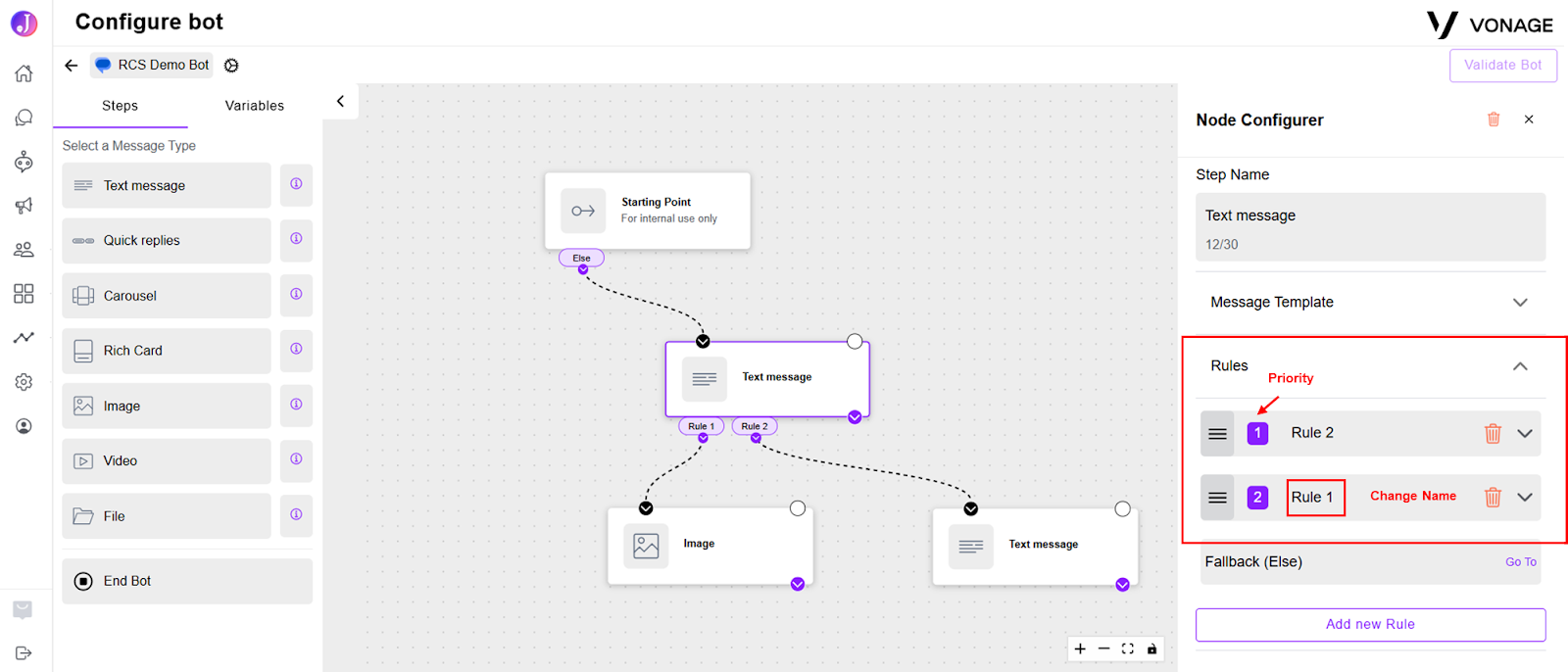Image resolution: width=1568 pixels, height=672 pixels.
Task: Expand the Message Template section
Action: (1520, 302)
